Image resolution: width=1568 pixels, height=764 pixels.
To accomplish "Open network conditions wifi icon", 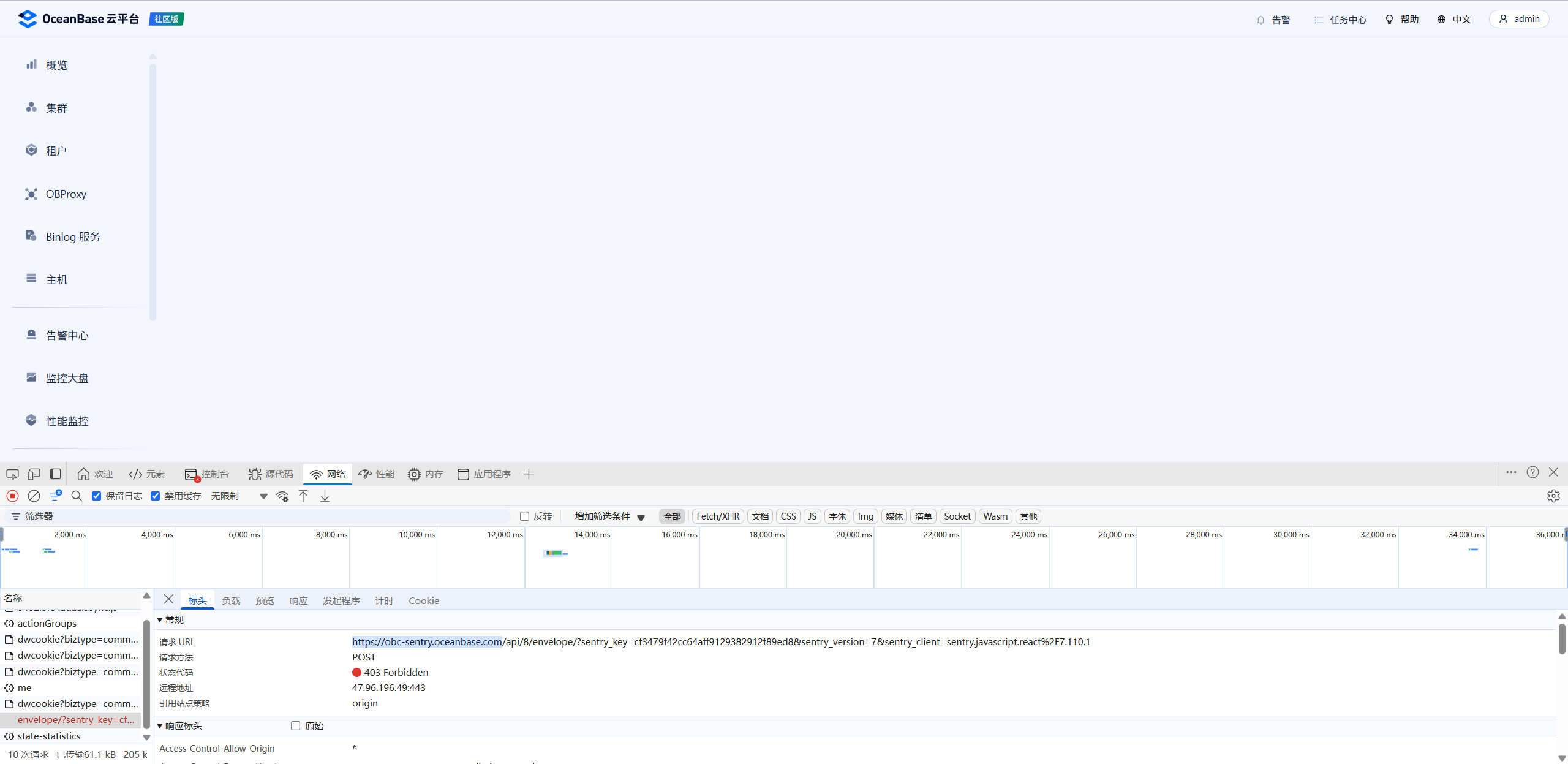I will click(282, 496).
